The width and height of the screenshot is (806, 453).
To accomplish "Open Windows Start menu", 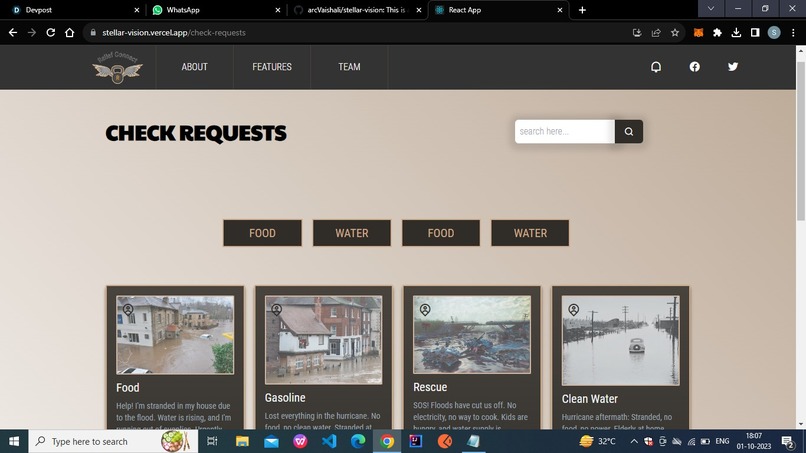I will pos(14,441).
